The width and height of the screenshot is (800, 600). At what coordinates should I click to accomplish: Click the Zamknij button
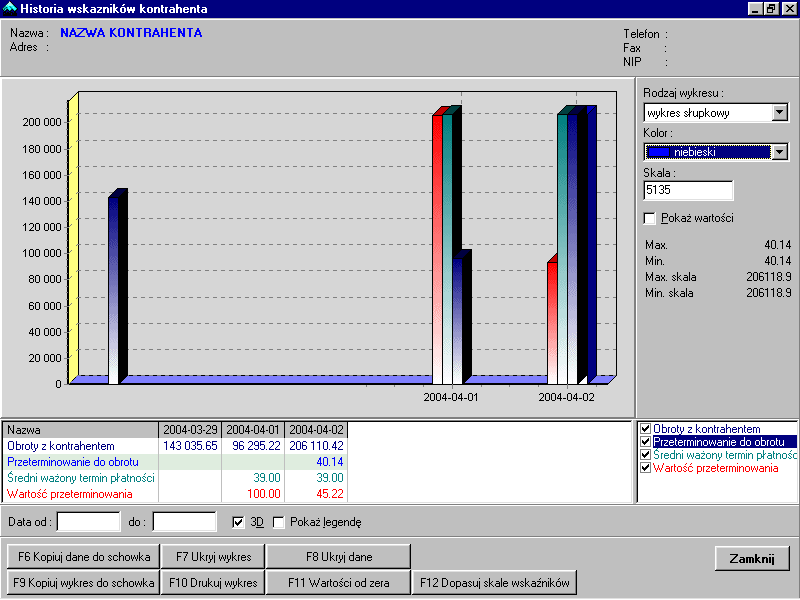point(752,558)
